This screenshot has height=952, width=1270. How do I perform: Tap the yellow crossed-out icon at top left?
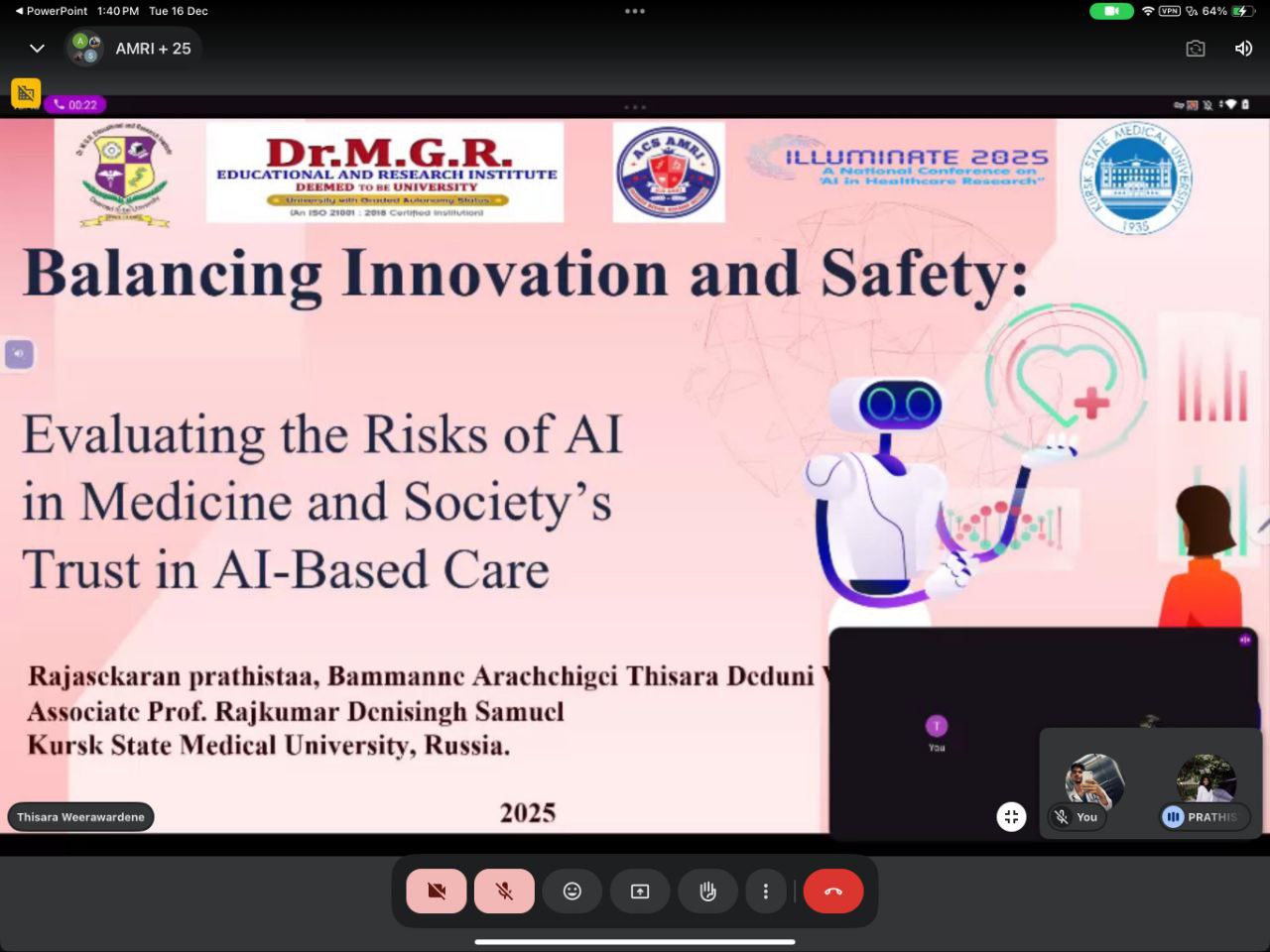coord(26,93)
